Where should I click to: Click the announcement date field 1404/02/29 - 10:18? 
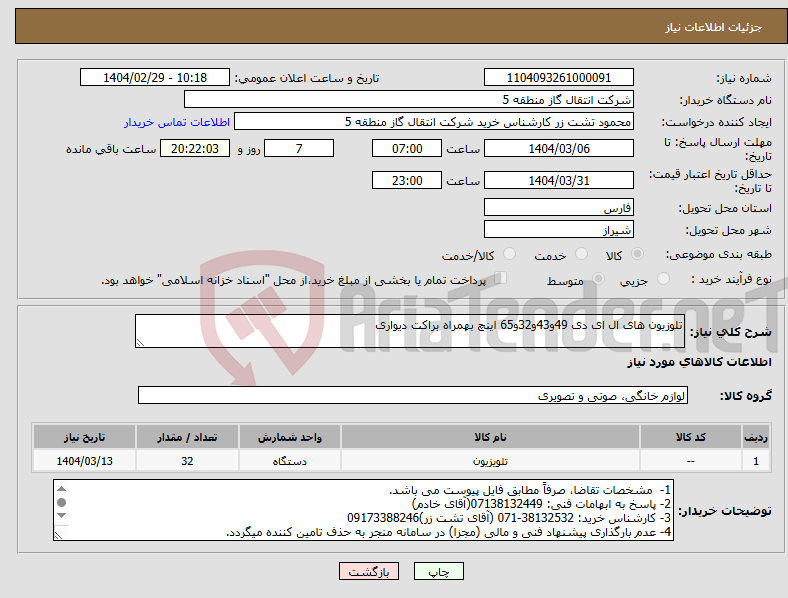point(155,77)
